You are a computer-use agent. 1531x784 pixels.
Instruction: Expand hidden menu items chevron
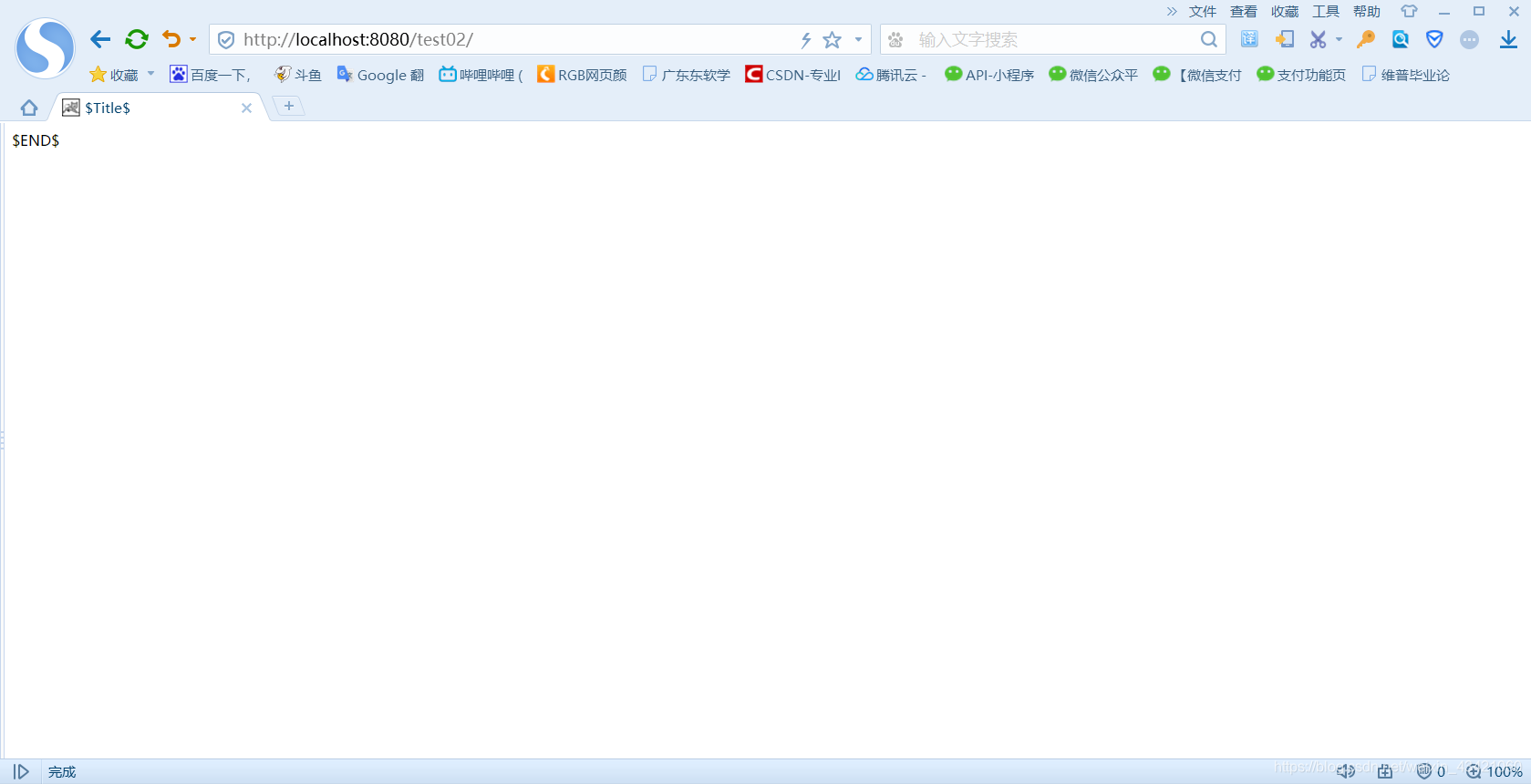click(x=1172, y=11)
